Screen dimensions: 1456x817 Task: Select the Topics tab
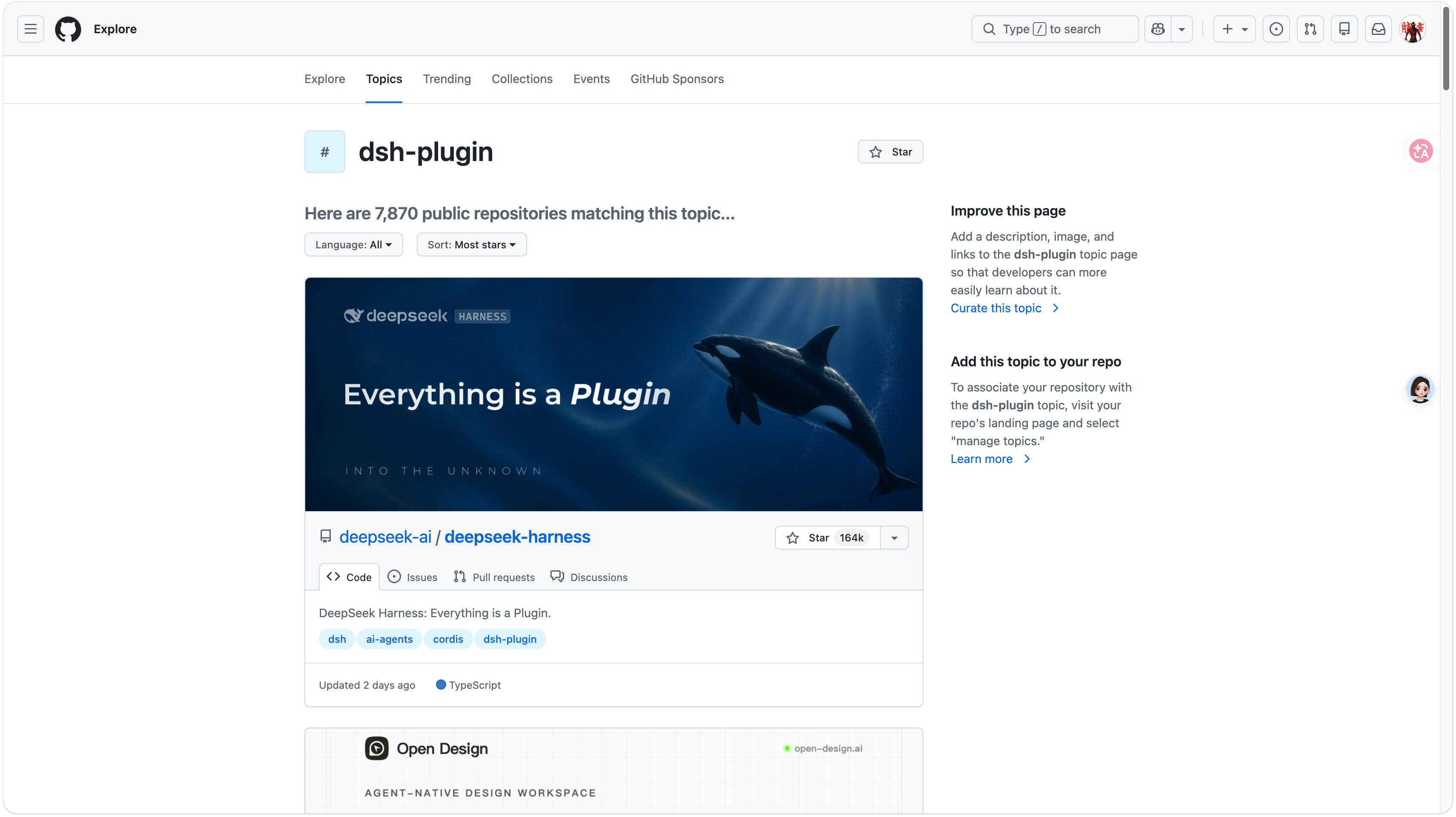(x=384, y=79)
